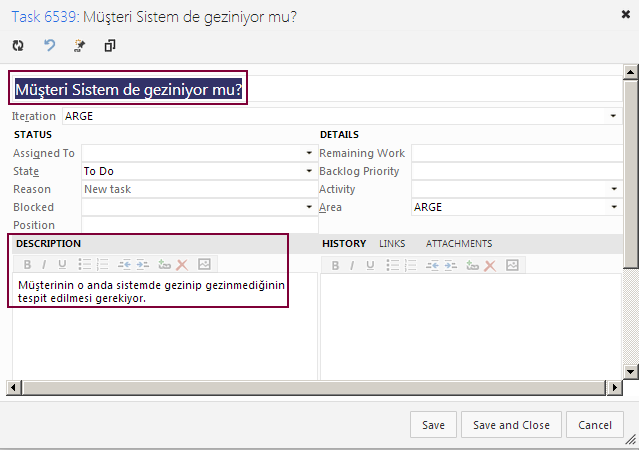Toggle Underline in the History toolbar
This screenshot has height=450, width=639.
[x=370, y=265]
